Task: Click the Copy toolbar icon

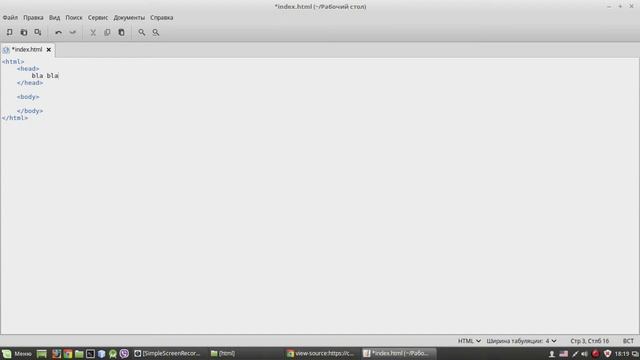Action: (x=107, y=32)
